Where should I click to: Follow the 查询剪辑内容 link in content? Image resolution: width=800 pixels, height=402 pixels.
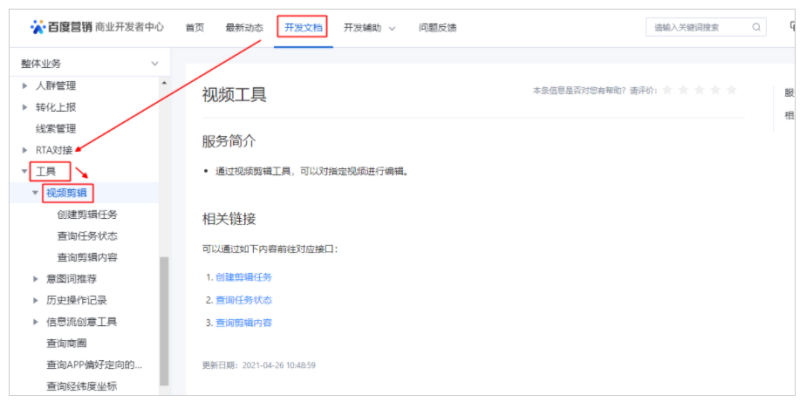coord(244,322)
